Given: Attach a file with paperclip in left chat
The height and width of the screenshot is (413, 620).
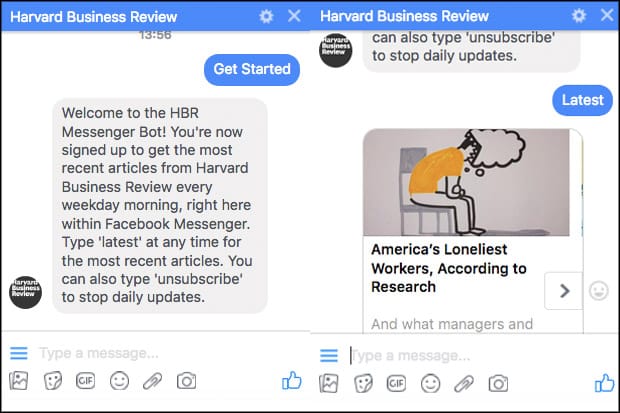Looking at the screenshot, I should coord(153,381).
